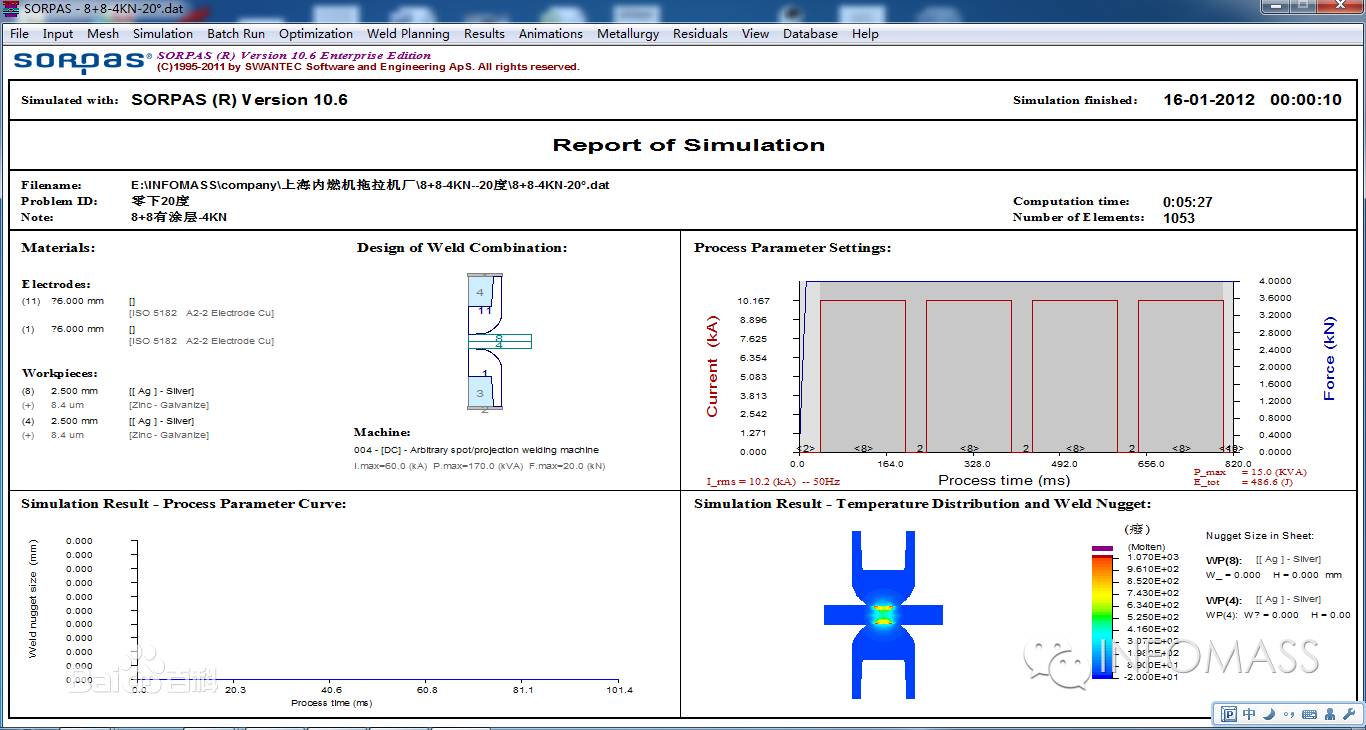Click the Filename path value
1366x730 pixels.
[370, 185]
